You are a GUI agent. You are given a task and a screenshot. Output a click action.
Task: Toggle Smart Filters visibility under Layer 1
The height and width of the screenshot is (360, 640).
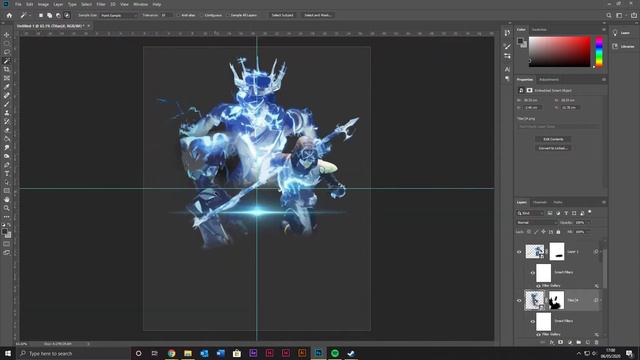533,273
